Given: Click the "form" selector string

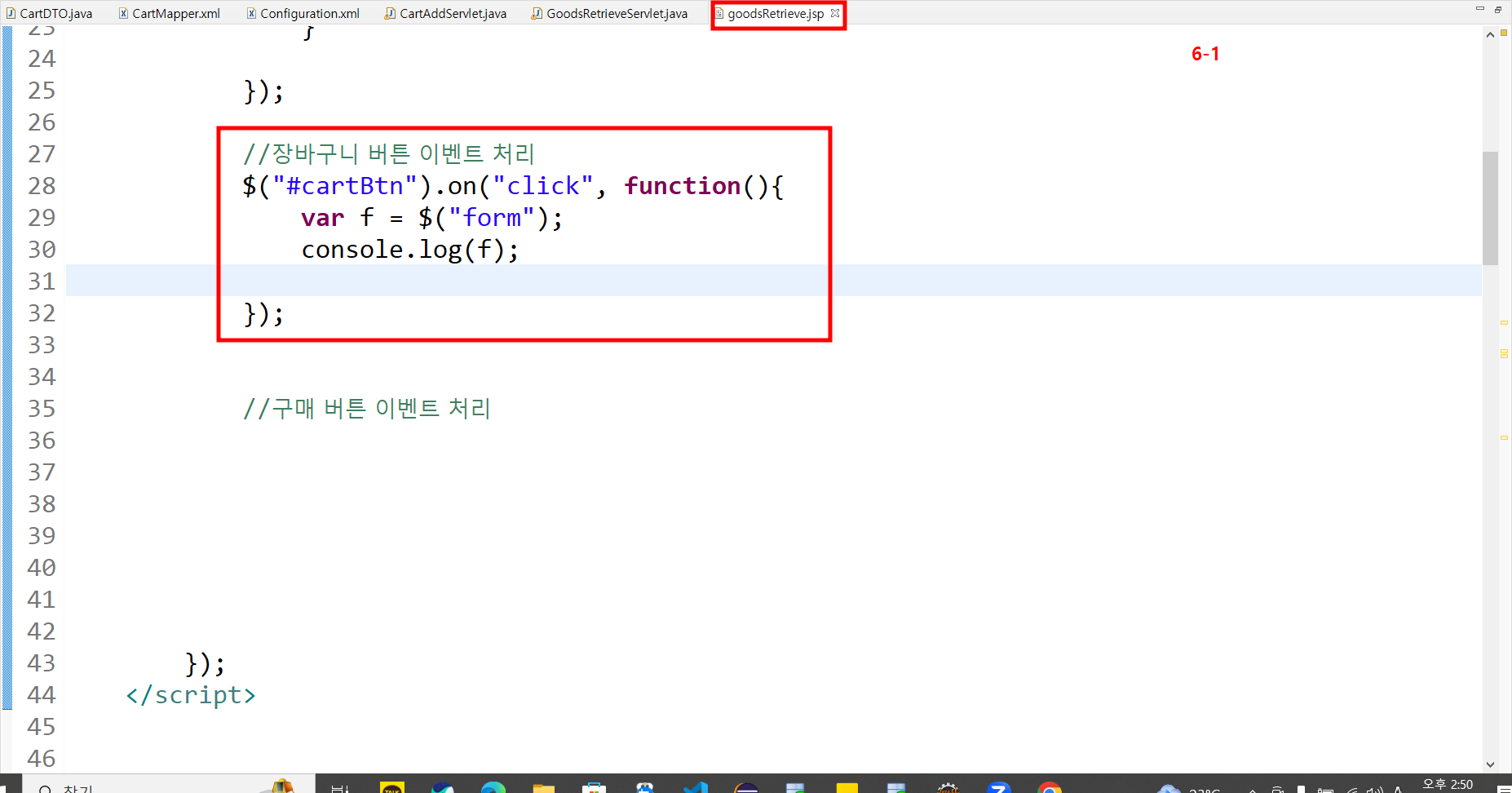Looking at the screenshot, I should (x=492, y=218).
